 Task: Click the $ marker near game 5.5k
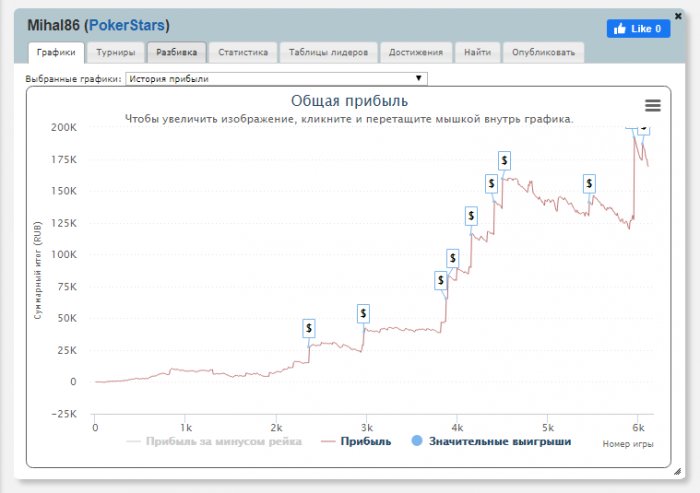(589, 184)
